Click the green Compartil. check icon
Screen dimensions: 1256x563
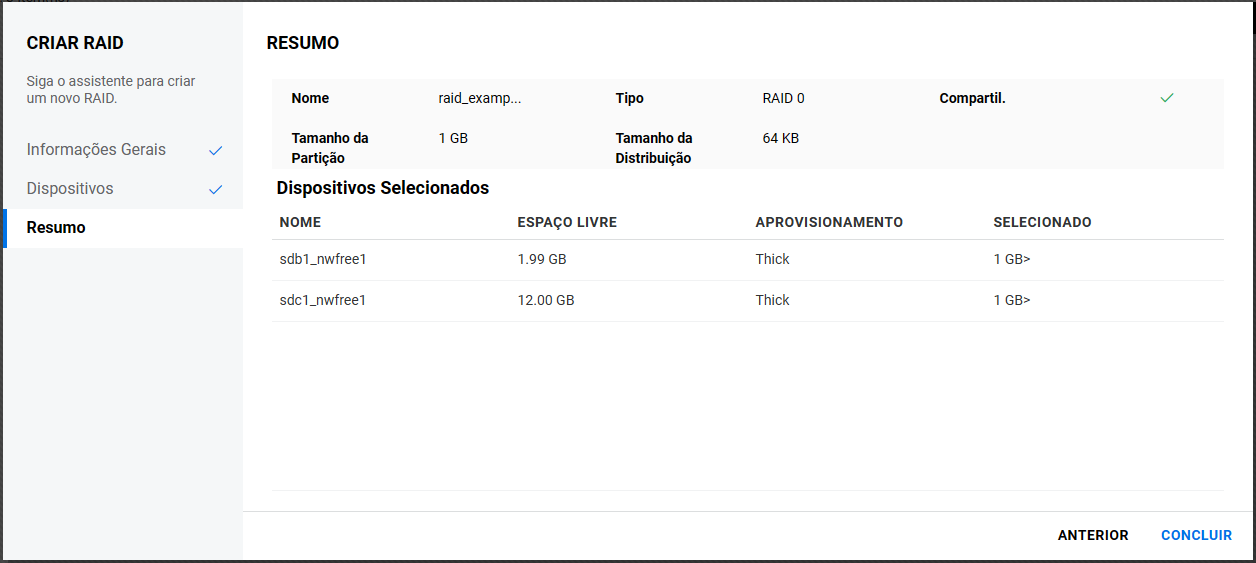1166,99
